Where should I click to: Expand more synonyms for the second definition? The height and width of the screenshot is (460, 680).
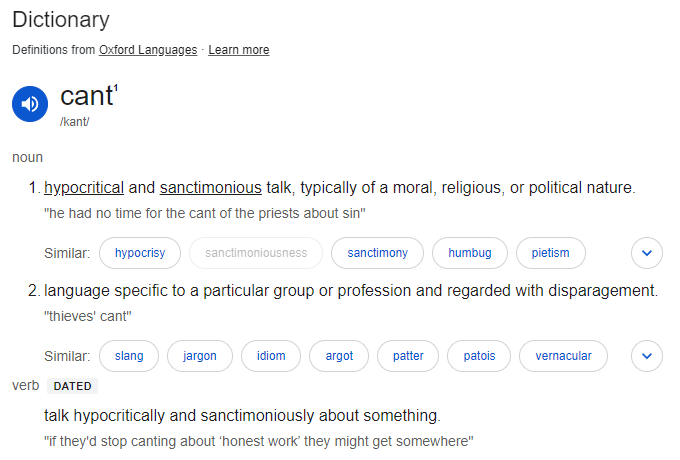tap(647, 356)
